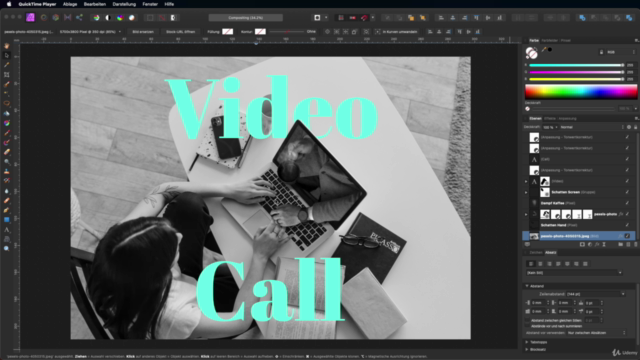This screenshot has width=640, height=360.
Task: Collapse the Abstand section
Action: coord(527,286)
